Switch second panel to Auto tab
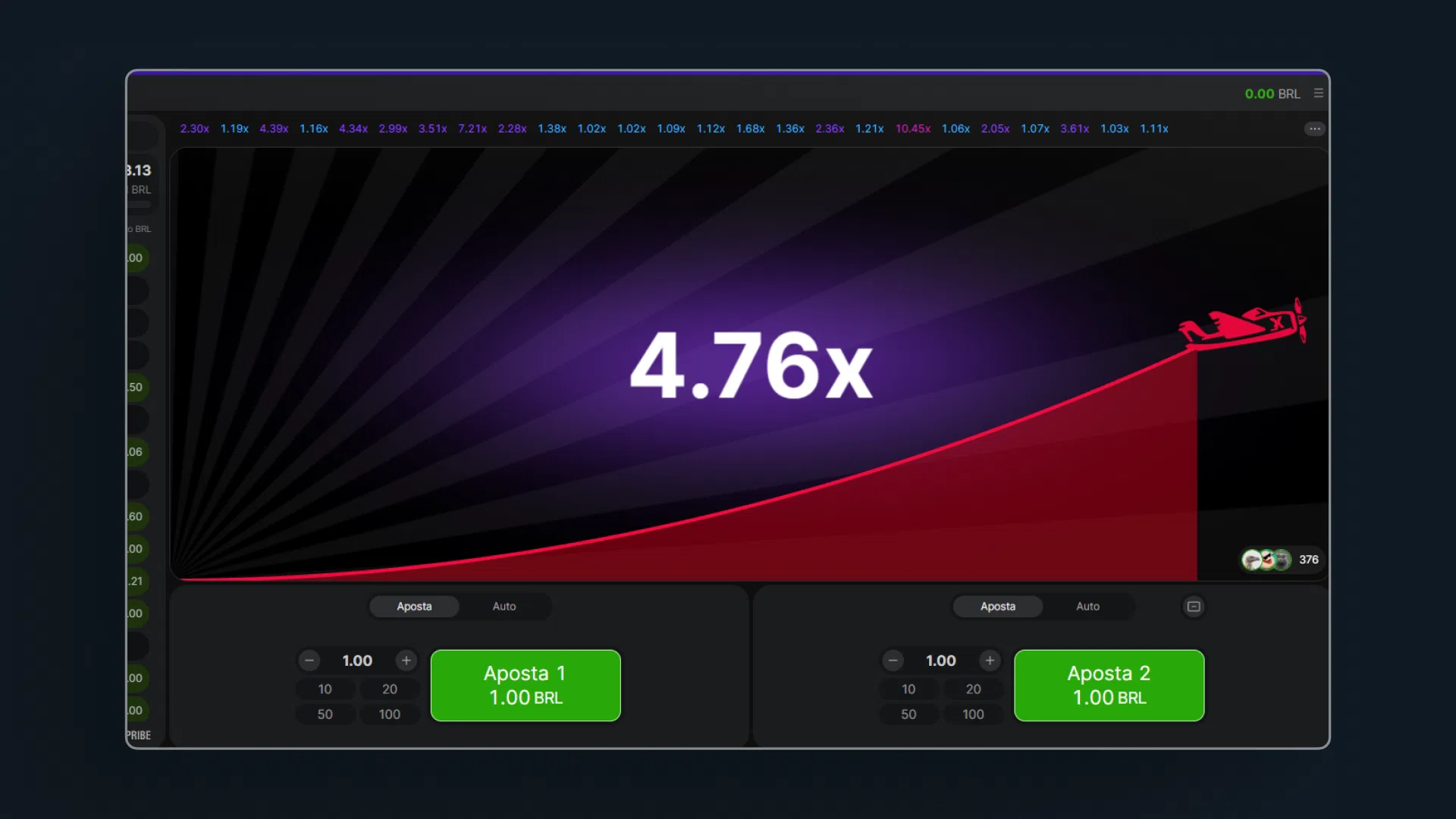The width and height of the screenshot is (1456, 819). 1087,607
